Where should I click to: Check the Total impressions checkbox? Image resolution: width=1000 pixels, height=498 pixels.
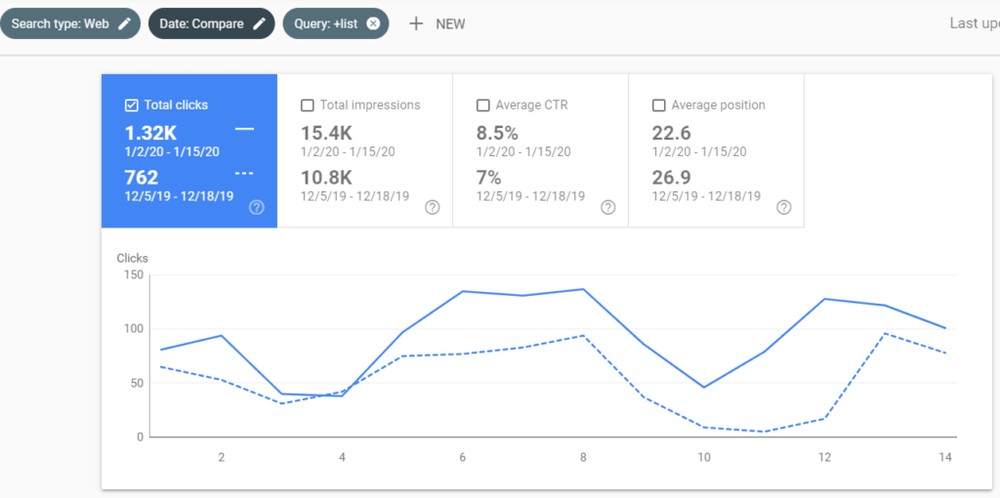coord(307,105)
